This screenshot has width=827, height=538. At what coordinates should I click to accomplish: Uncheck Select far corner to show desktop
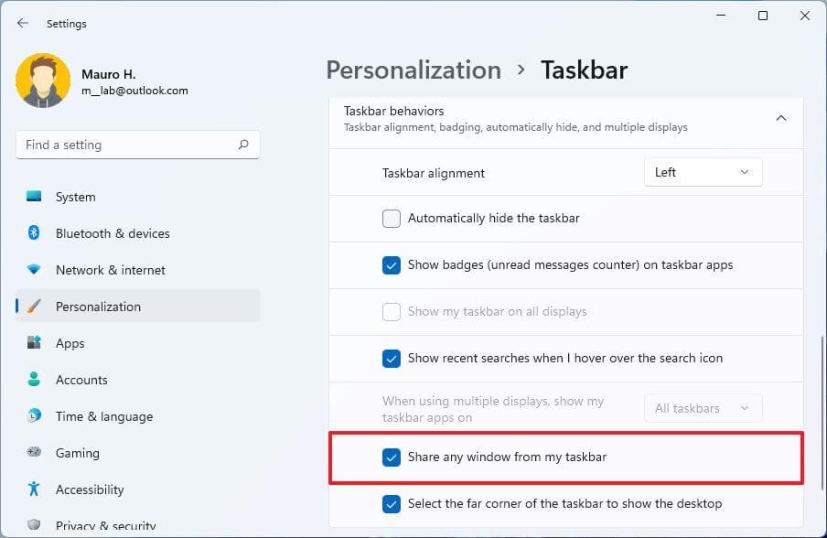click(391, 504)
